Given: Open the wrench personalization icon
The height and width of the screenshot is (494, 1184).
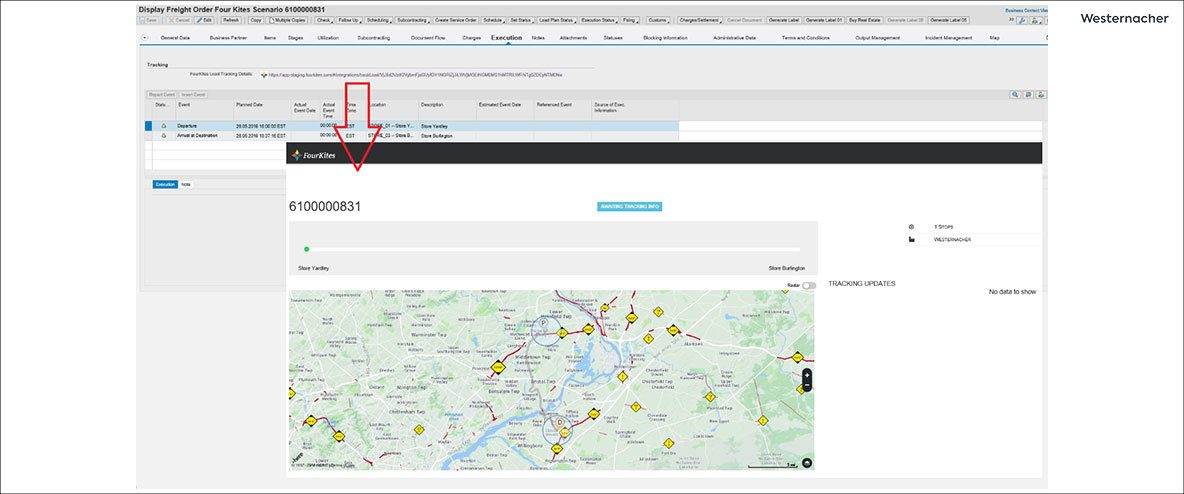Looking at the screenshot, I should 1022,20.
